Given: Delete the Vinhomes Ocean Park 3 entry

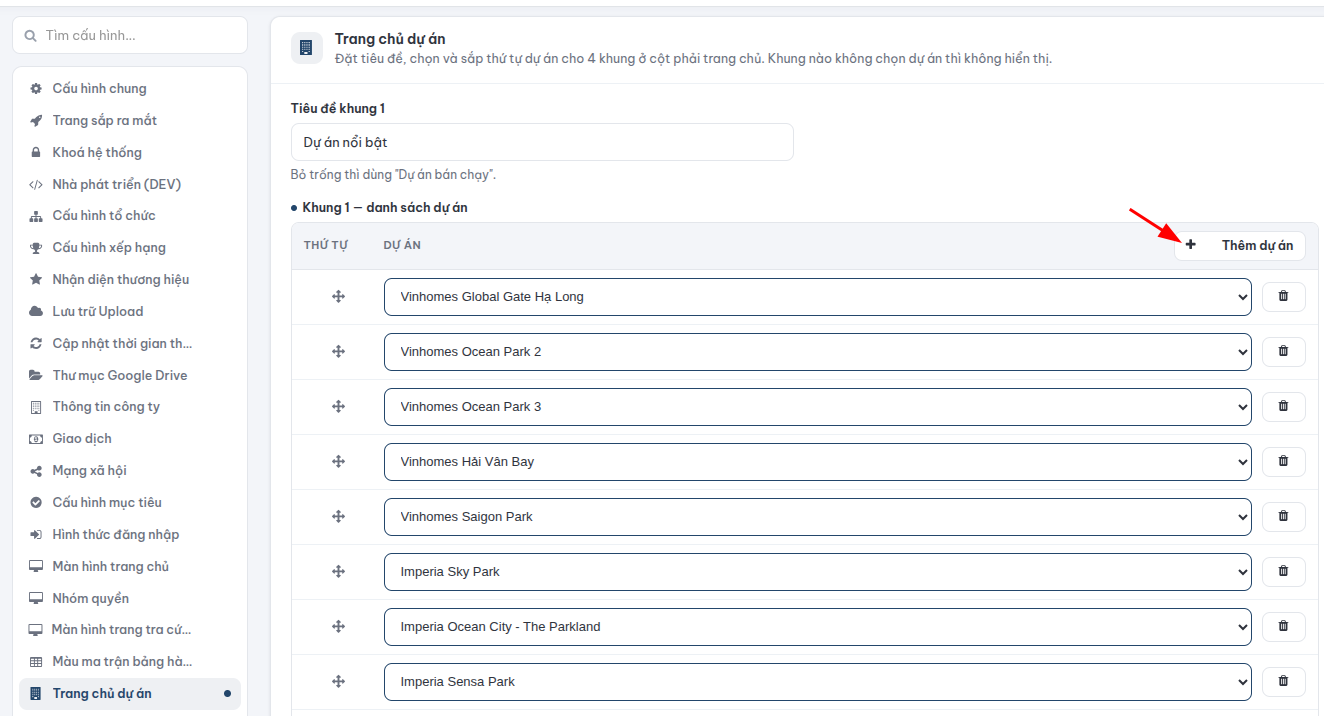Looking at the screenshot, I should (1283, 407).
